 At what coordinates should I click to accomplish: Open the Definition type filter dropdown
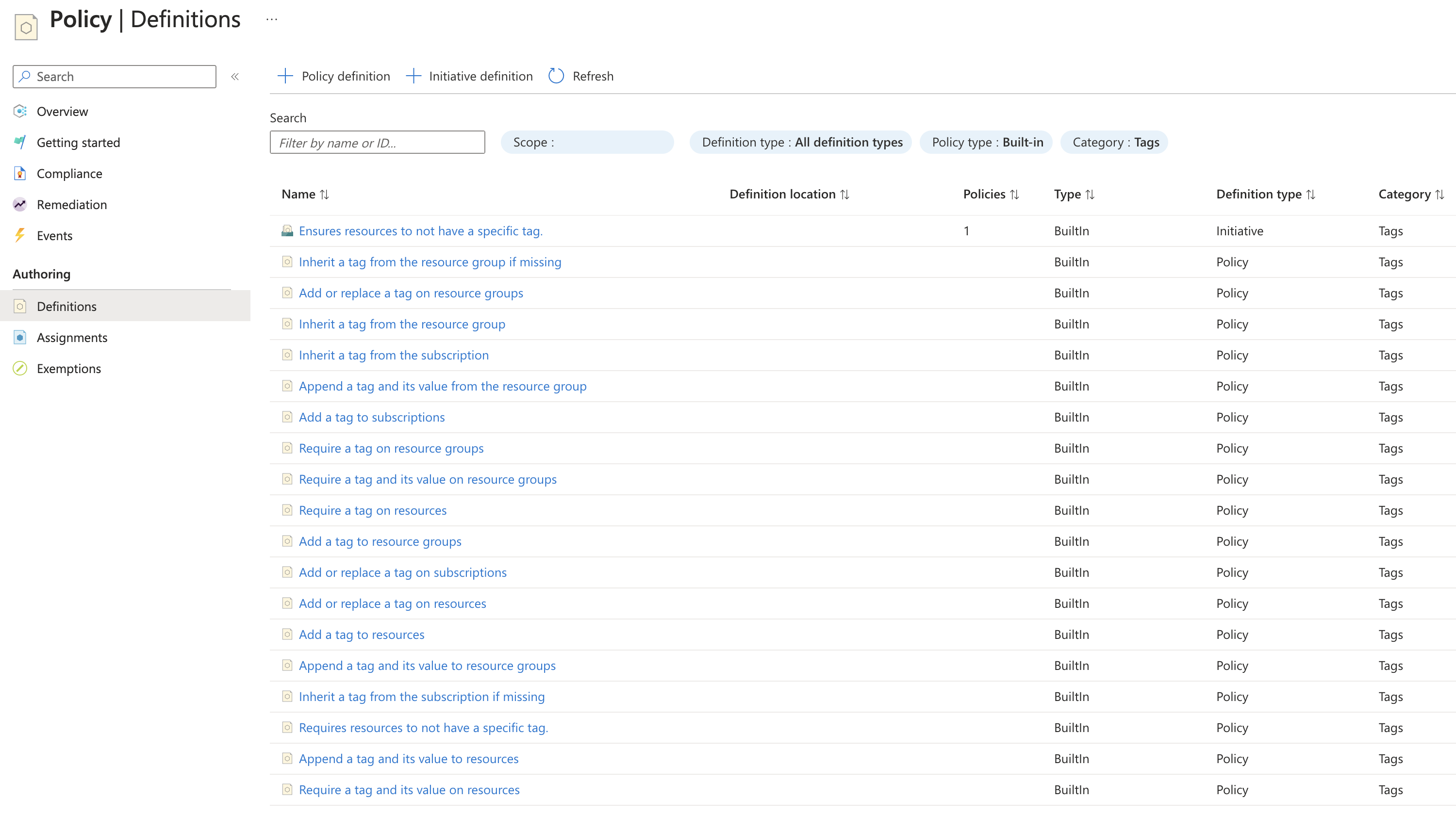pos(801,142)
